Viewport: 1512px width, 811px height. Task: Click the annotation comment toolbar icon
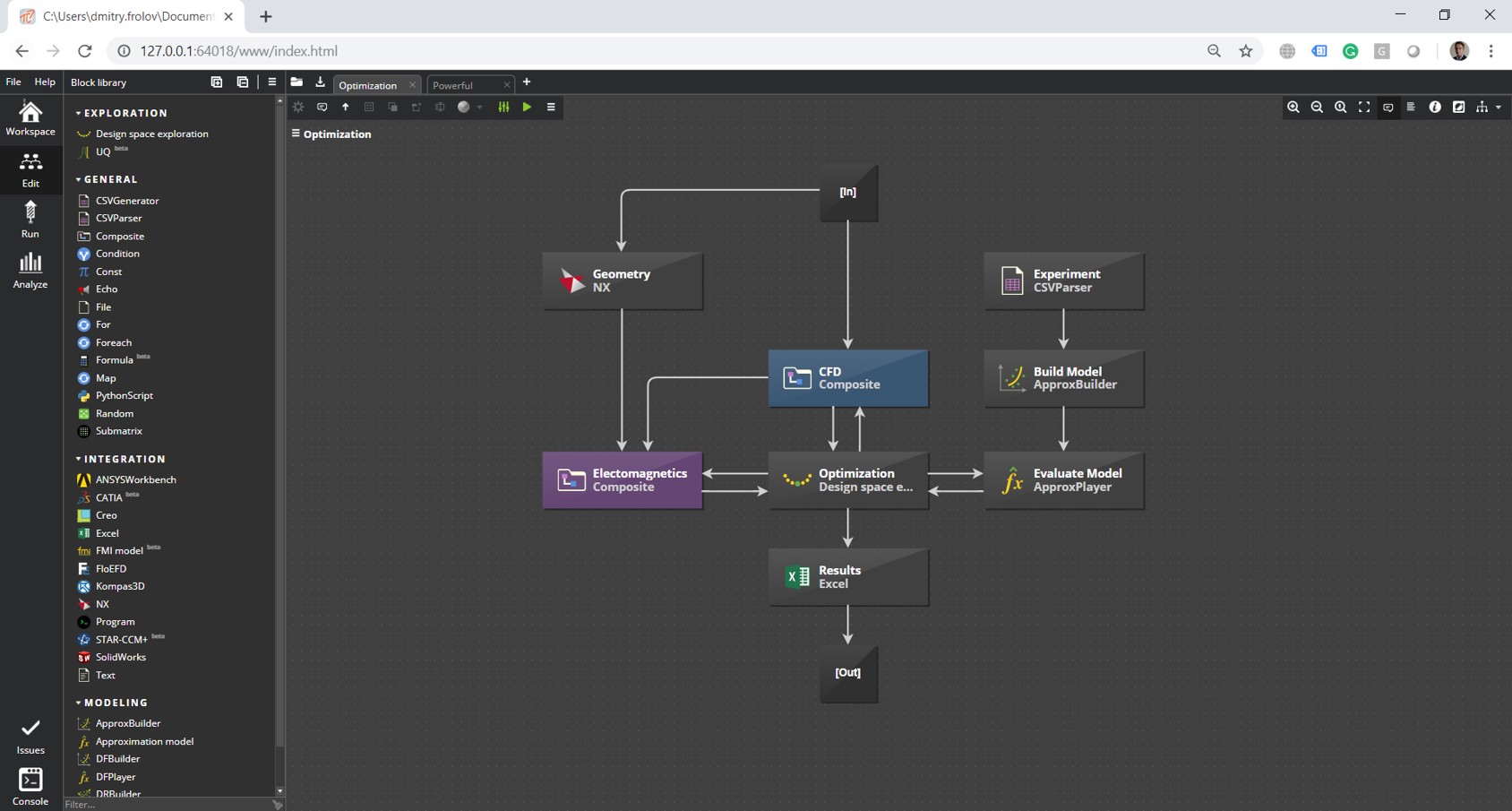tap(322, 108)
